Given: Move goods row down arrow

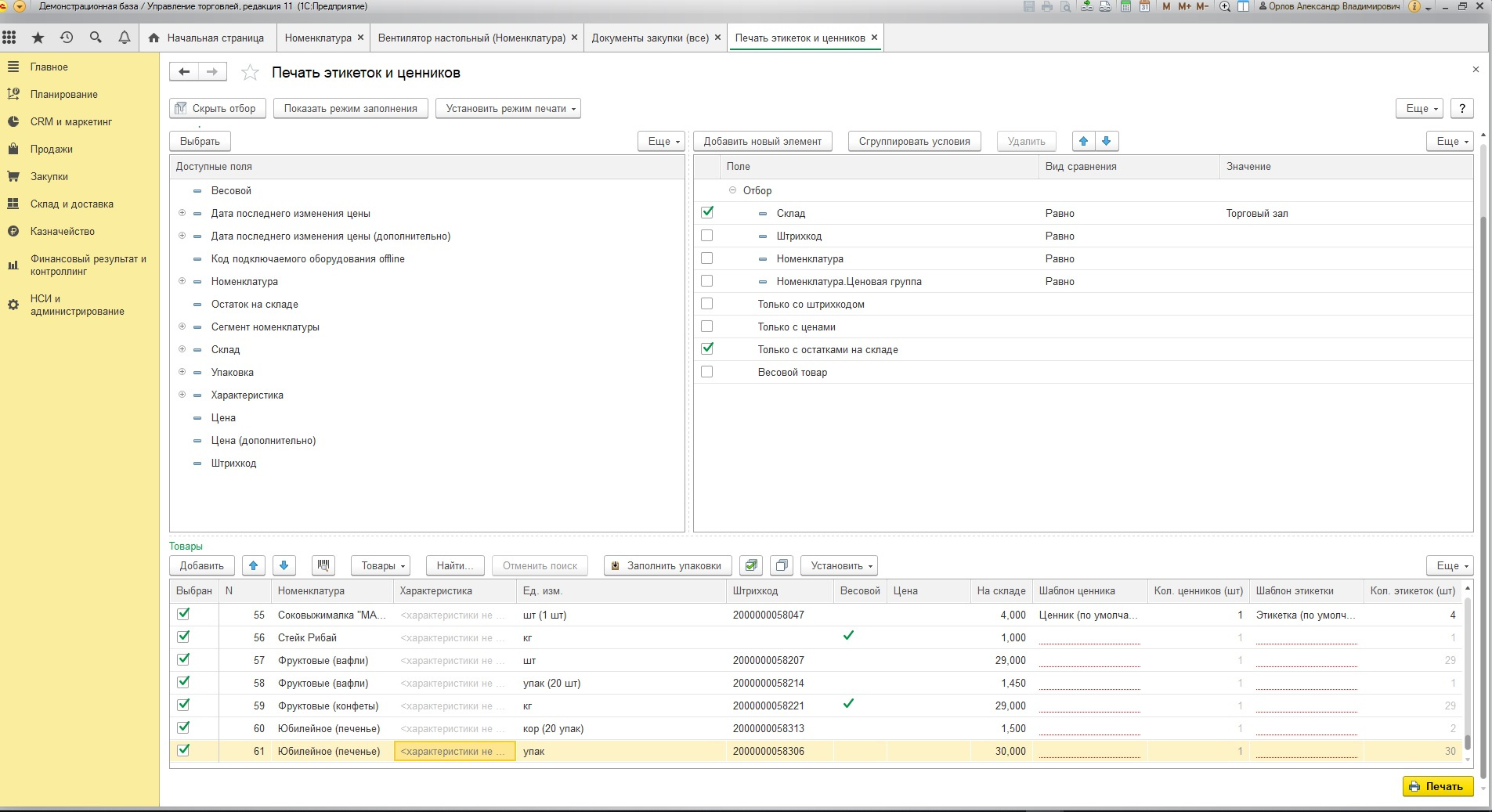Looking at the screenshot, I should click(284, 565).
